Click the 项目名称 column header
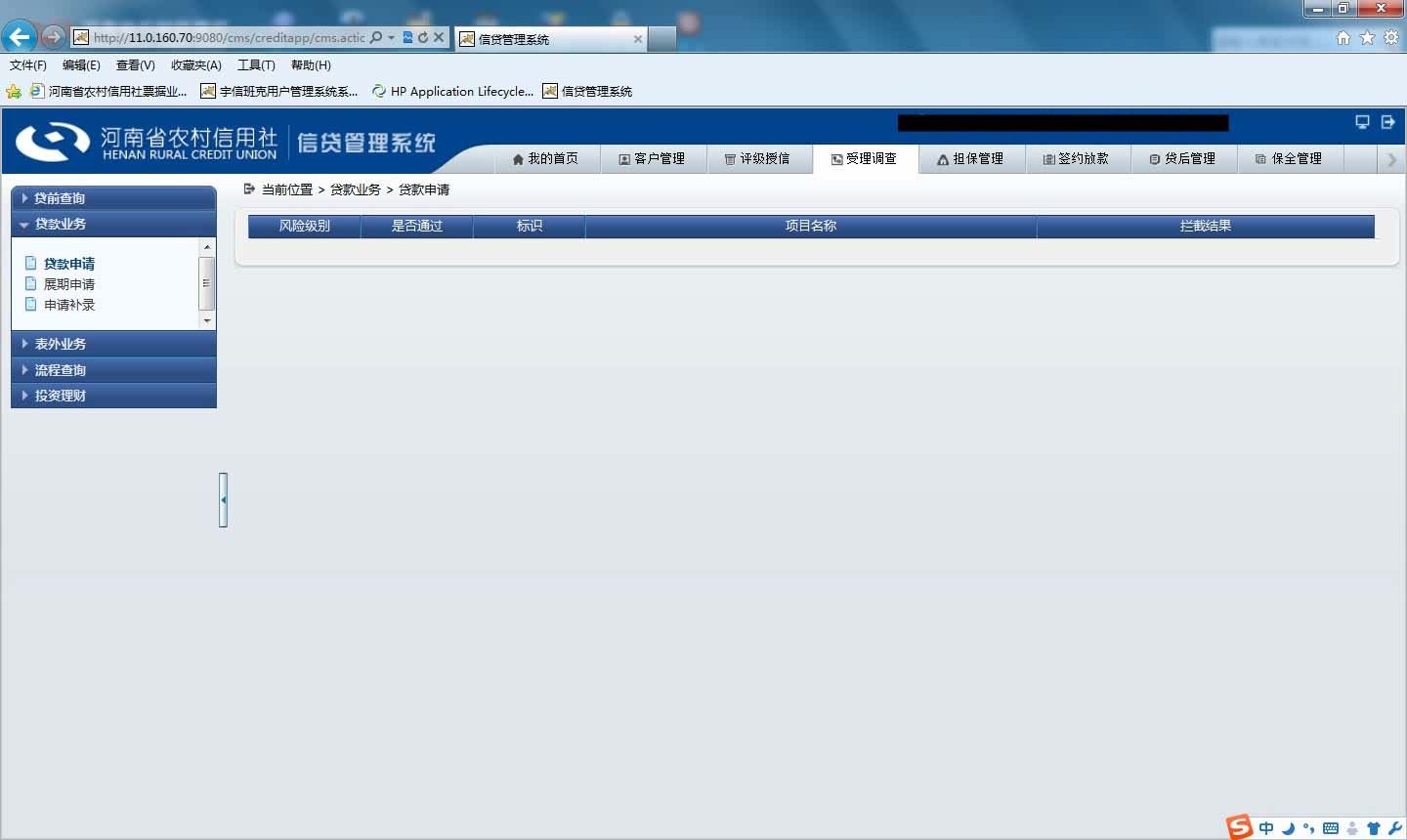The width and height of the screenshot is (1407, 840). tap(811, 226)
